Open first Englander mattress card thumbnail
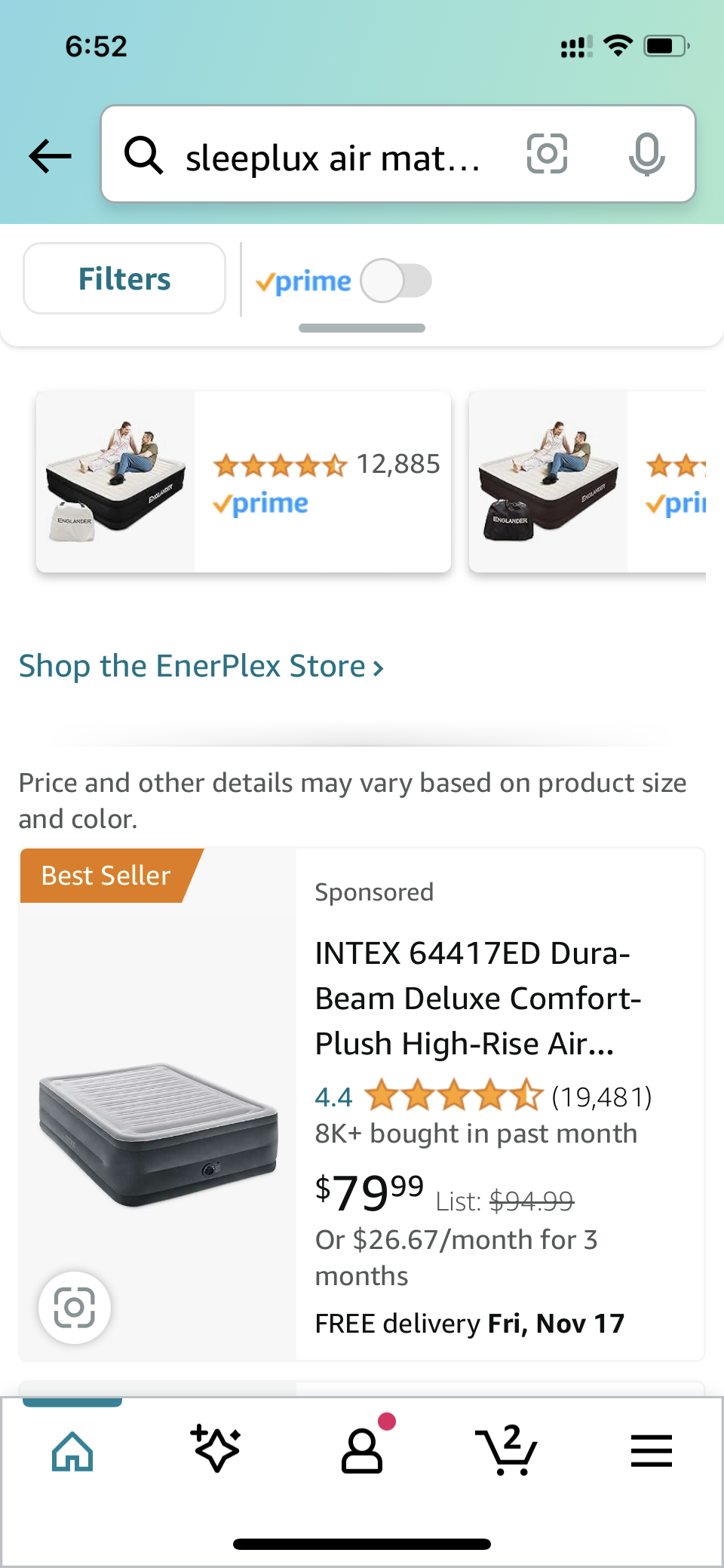 click(115, 482)
